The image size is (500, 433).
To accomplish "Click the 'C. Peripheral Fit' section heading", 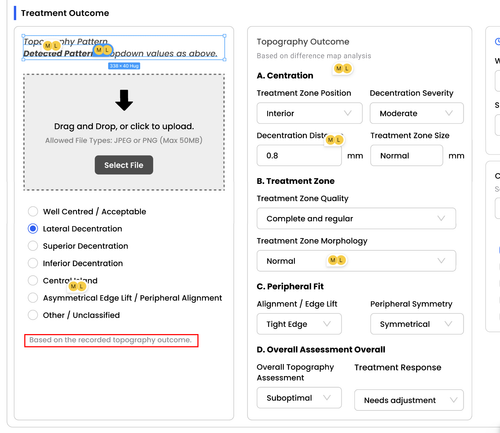I will click(290, 286).
